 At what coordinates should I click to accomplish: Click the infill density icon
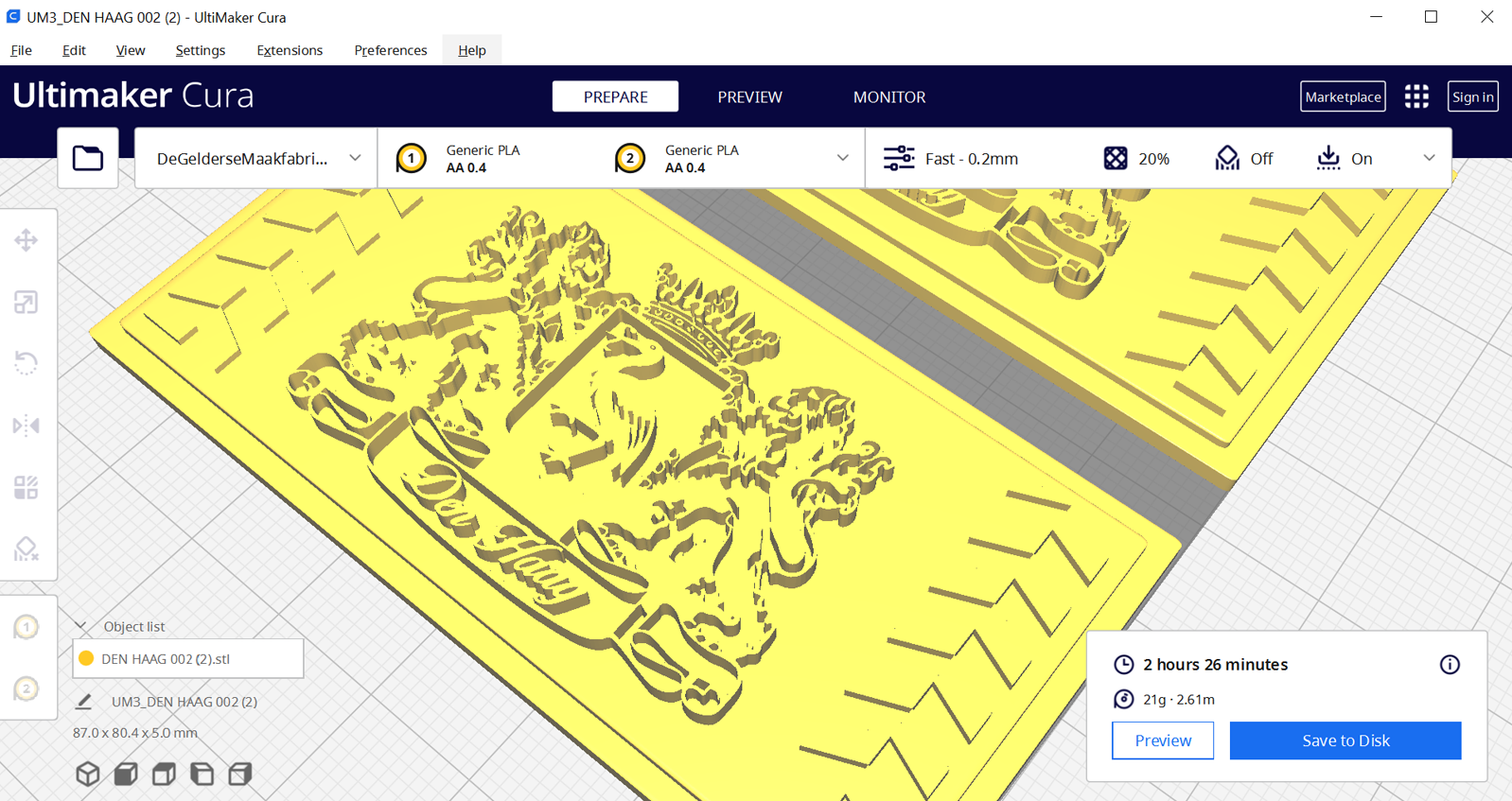coord(1116,158)
